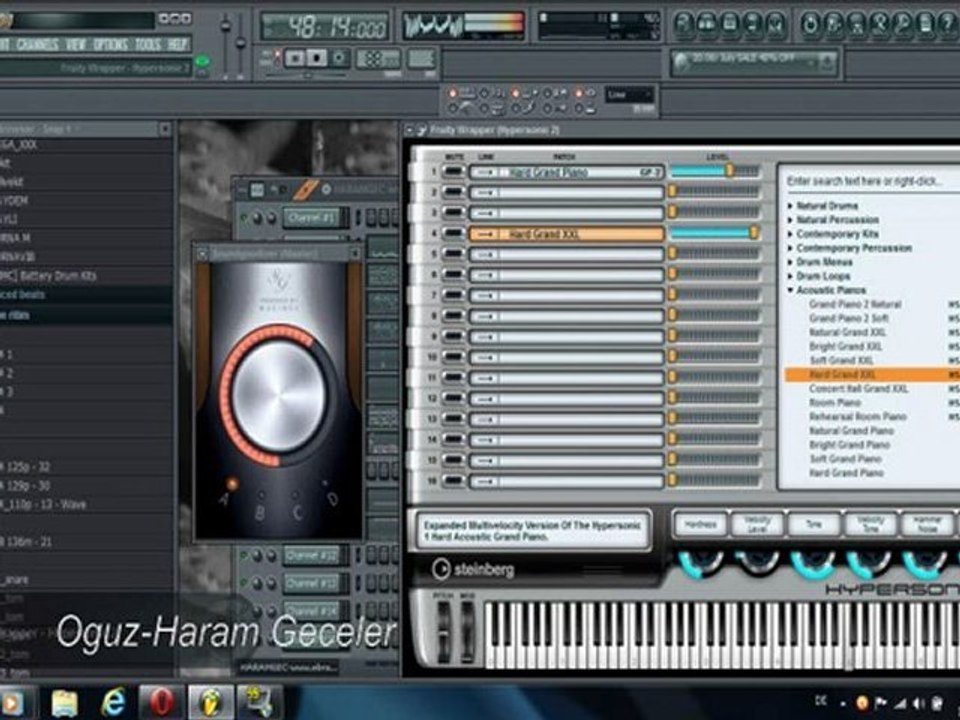Click the Velocity Level hyperknob label
The image size is (960, 720).
coord(757,525)
